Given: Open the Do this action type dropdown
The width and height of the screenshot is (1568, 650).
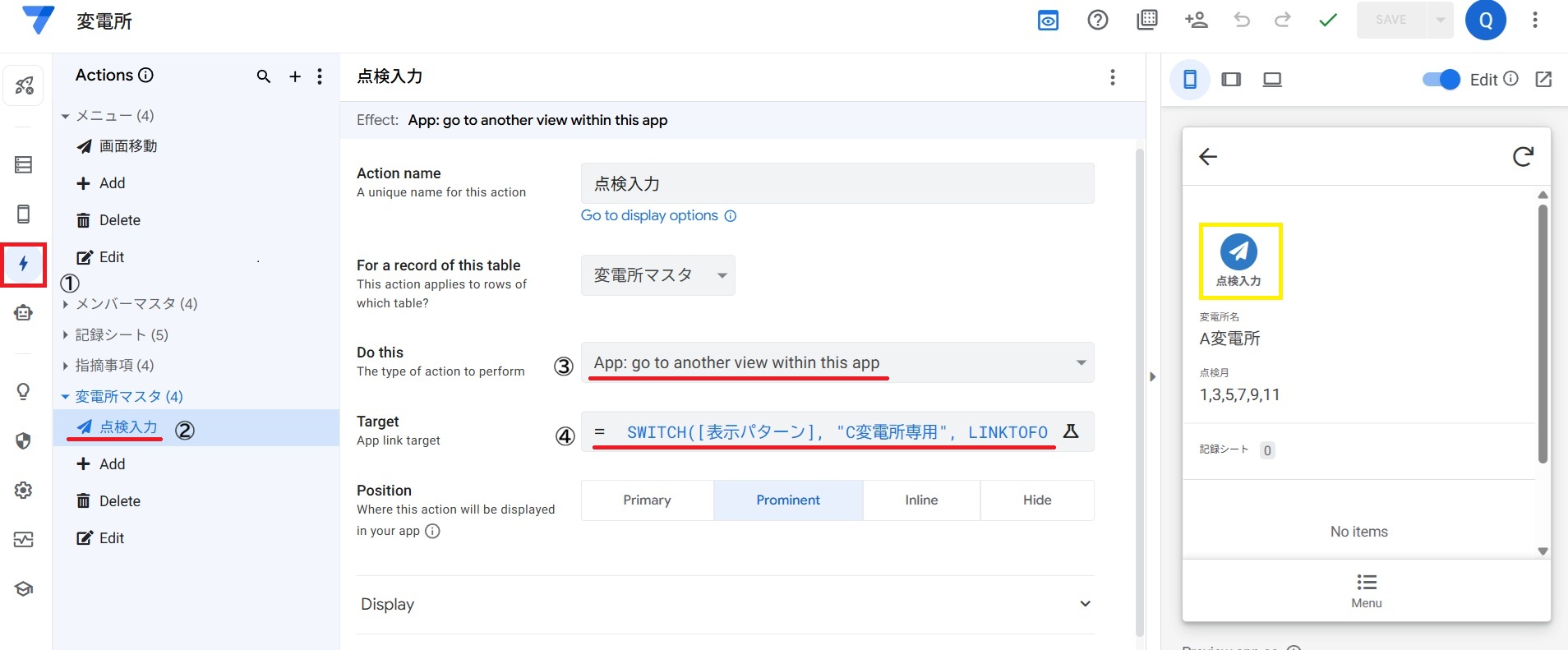Looking at the screenshot, I should pyautogui.click(x=837, y=363).
